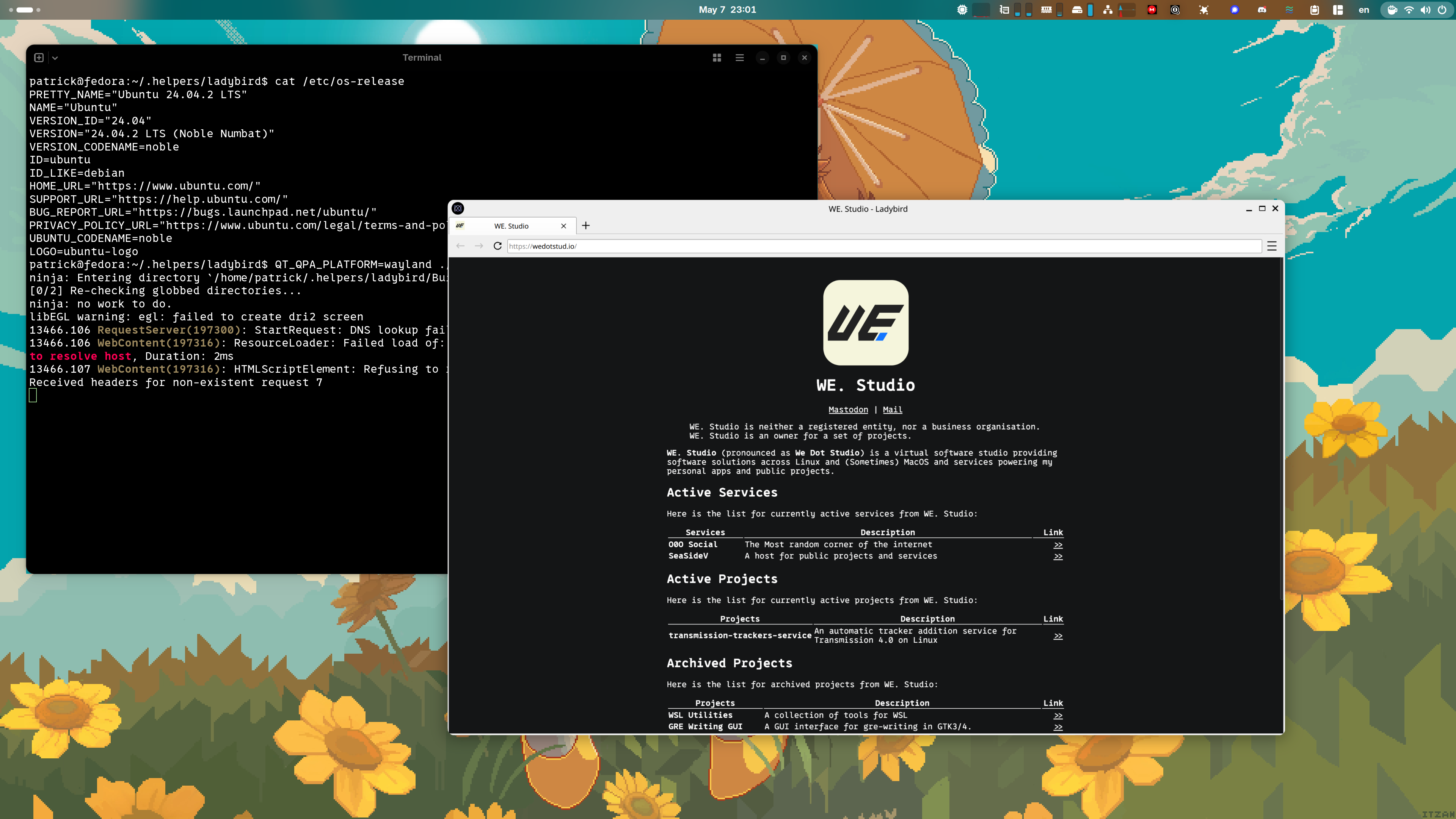Open terminal tab overview grid
The image size is (1456, 819).
(x=717, y=58)
